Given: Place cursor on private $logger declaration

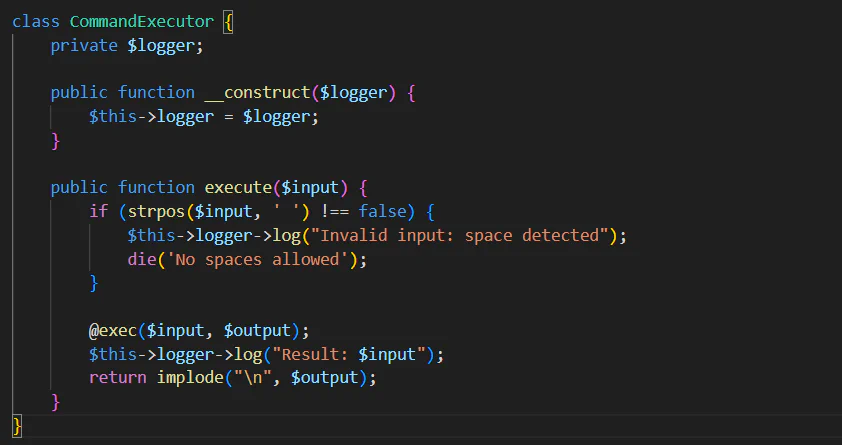Looking at the screenshot, I should 127,46.
